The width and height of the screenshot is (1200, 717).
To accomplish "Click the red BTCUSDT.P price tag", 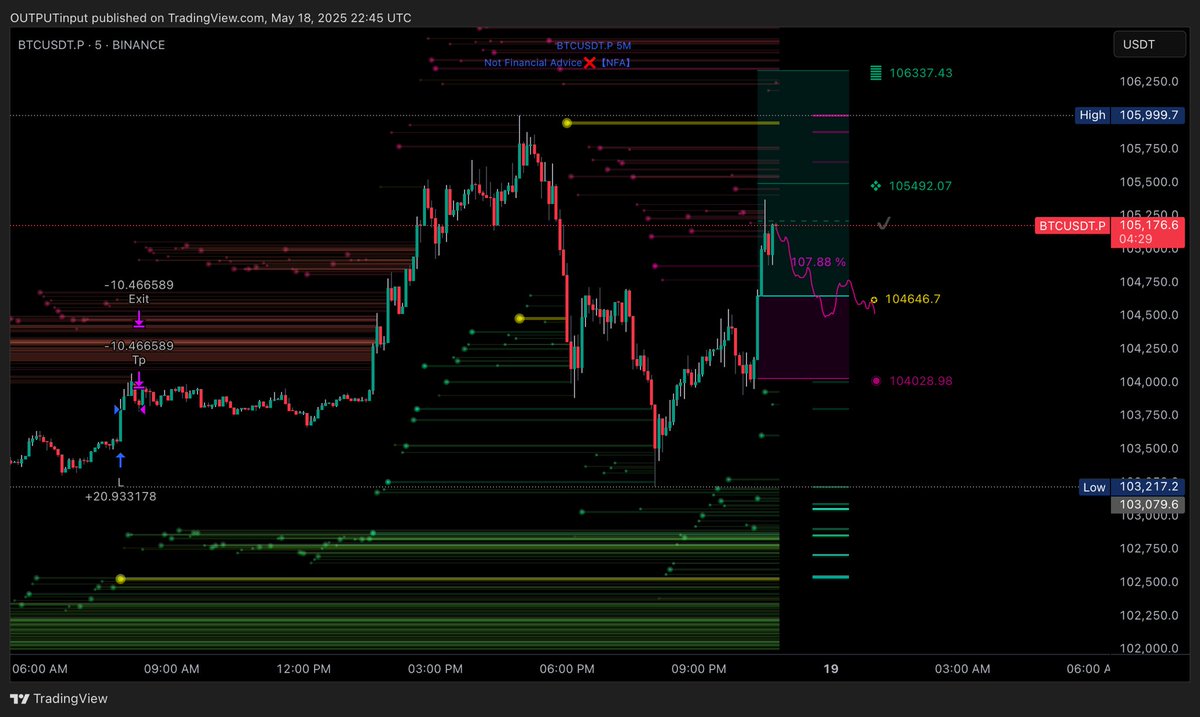I will (x=1072, y=226).
